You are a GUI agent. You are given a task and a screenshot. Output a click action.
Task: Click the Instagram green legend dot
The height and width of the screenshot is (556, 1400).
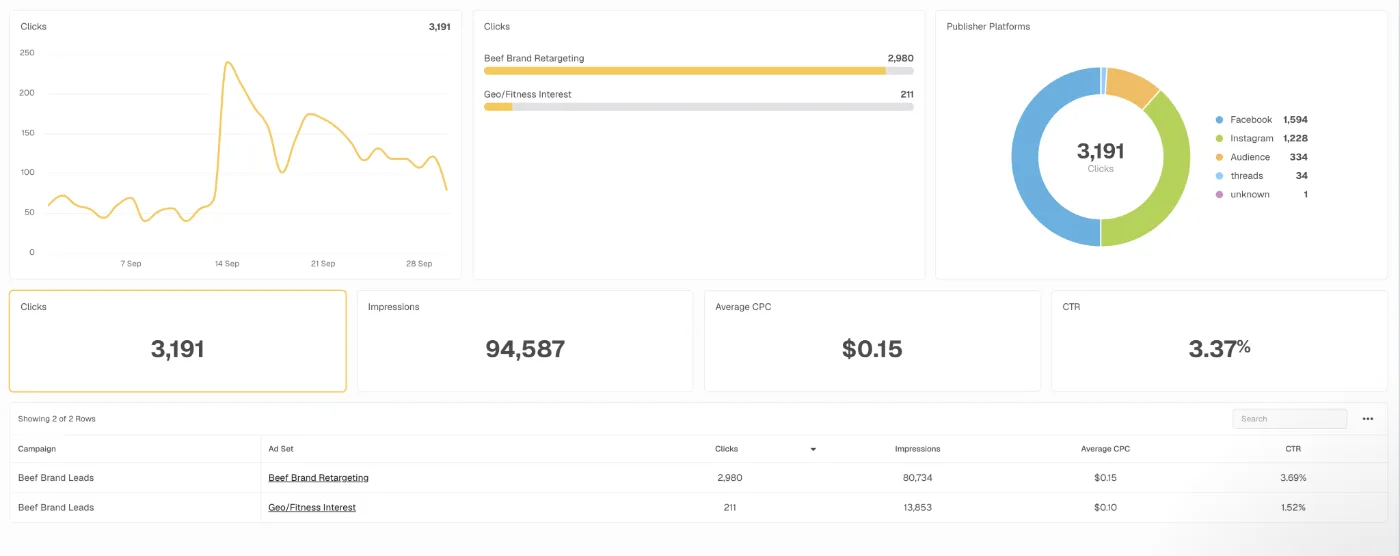pos(1219,139)
